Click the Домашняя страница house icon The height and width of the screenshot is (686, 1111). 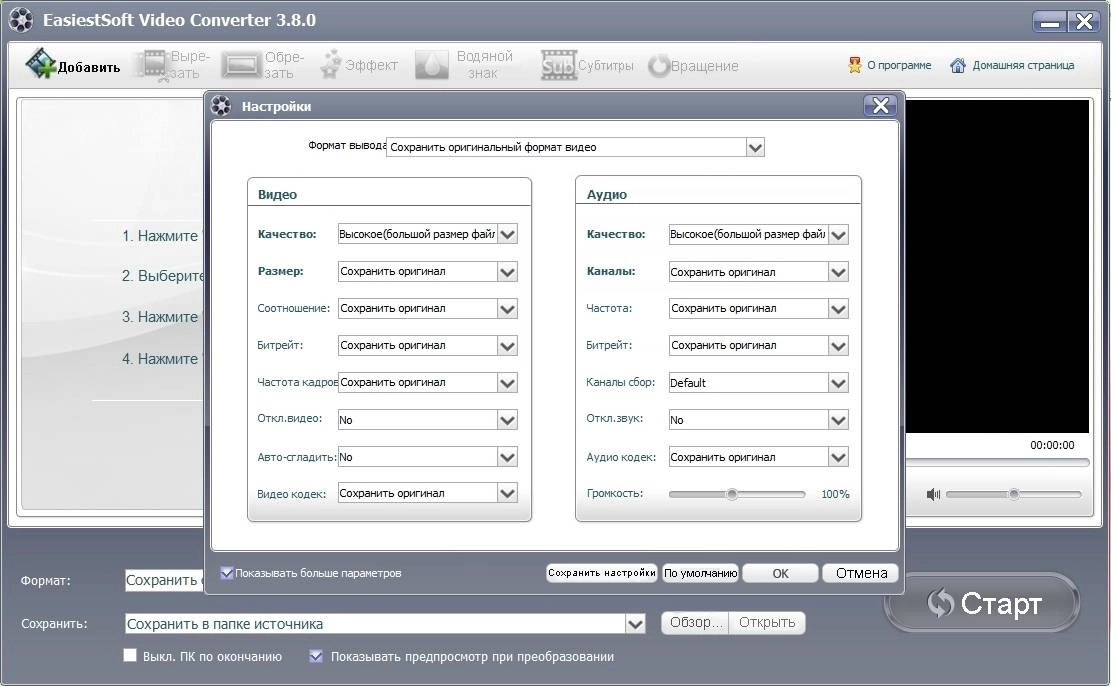[958, 65]
